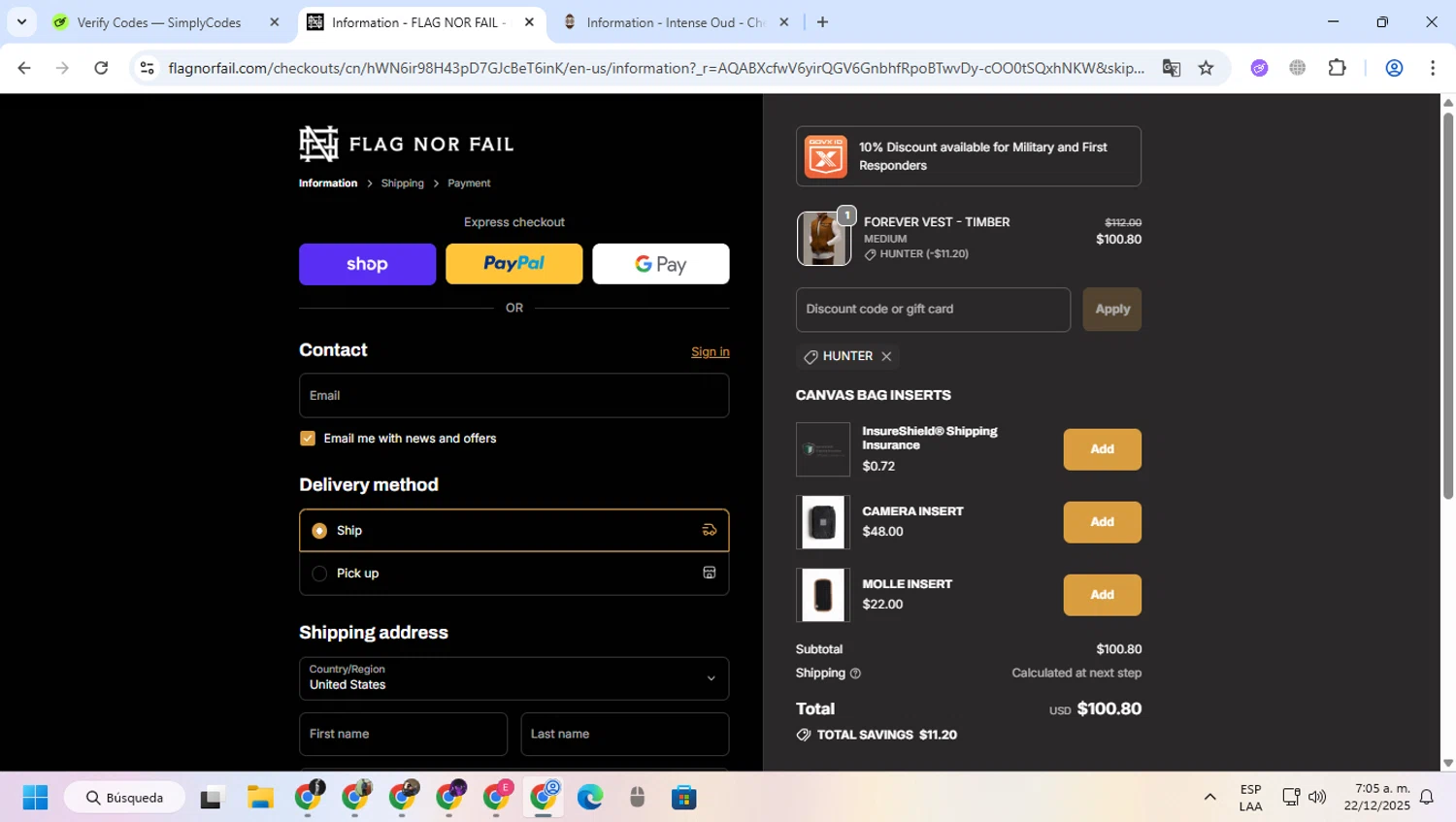Open the Country/Region dropdown

(513, 677)
